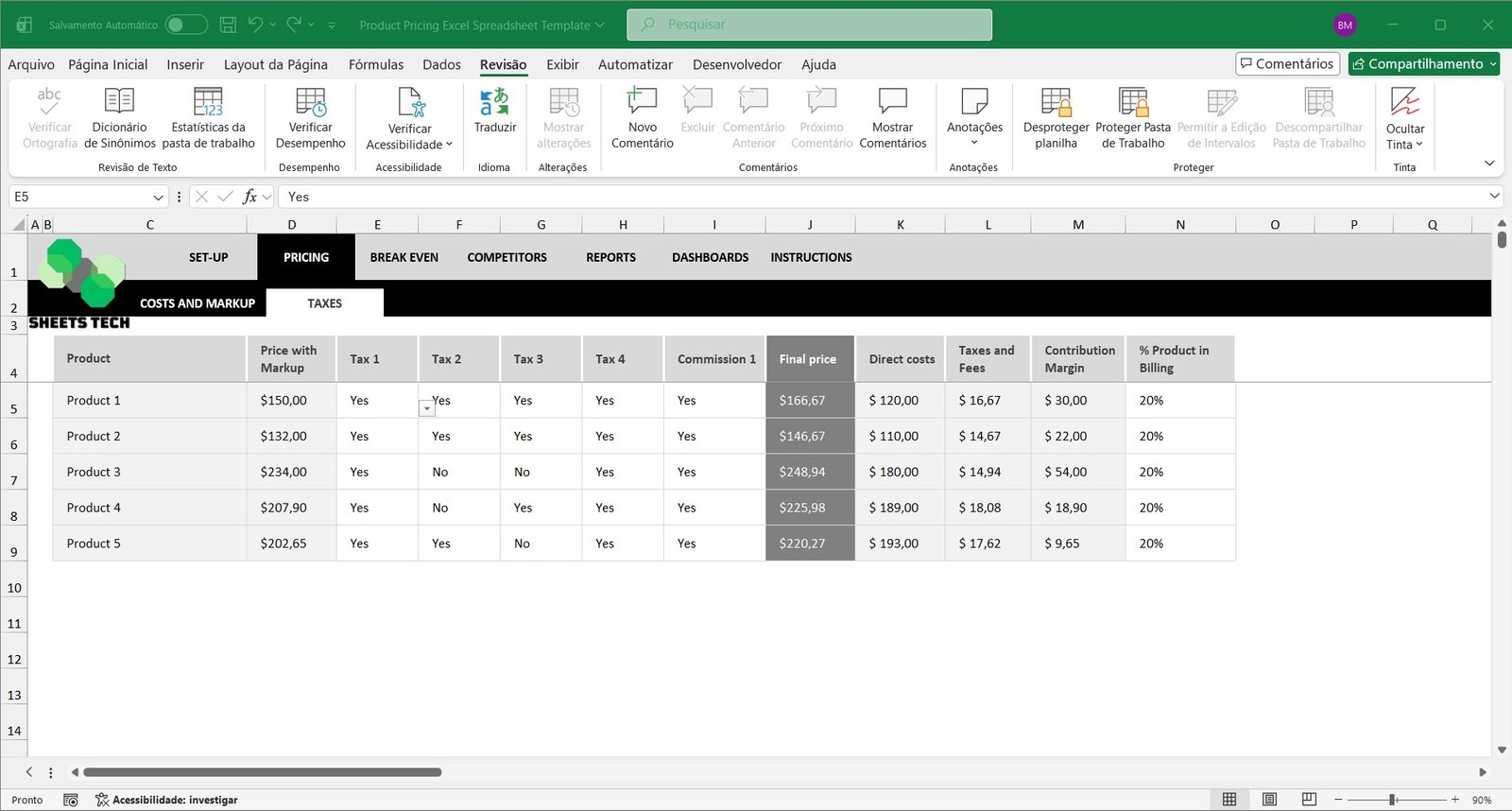Screen dimensions: 1512x811
Task: Open the file name dropdown in title bar
Action: coord(599,26)
